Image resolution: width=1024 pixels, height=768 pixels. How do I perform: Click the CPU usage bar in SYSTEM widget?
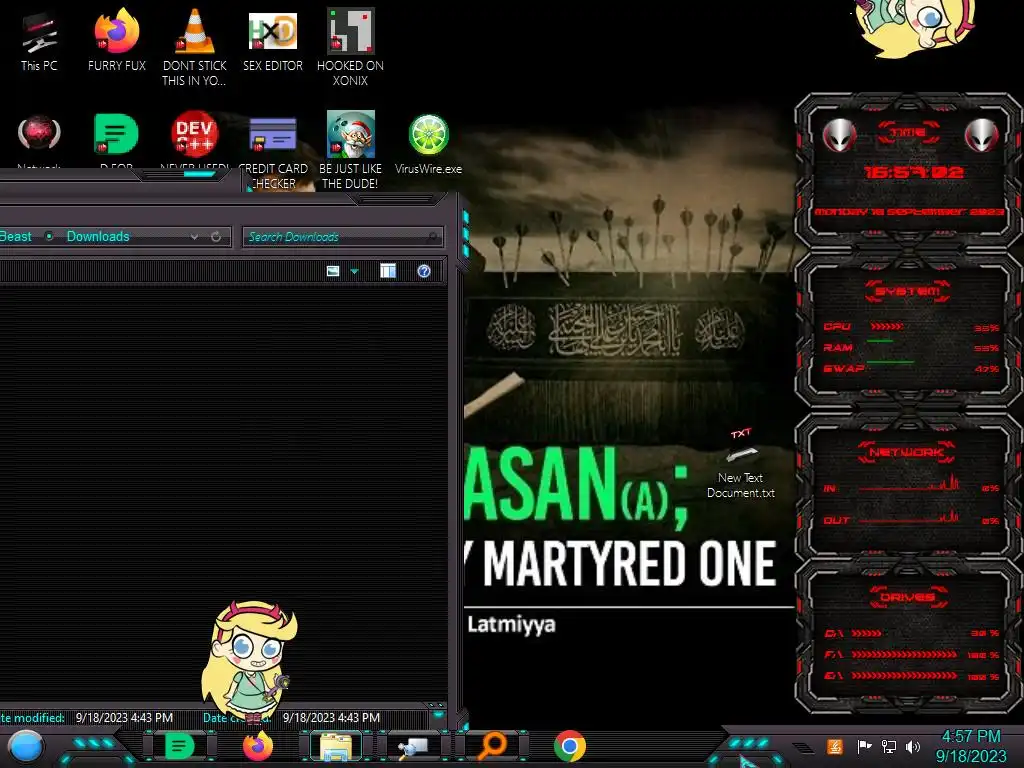tap(887, 326)
